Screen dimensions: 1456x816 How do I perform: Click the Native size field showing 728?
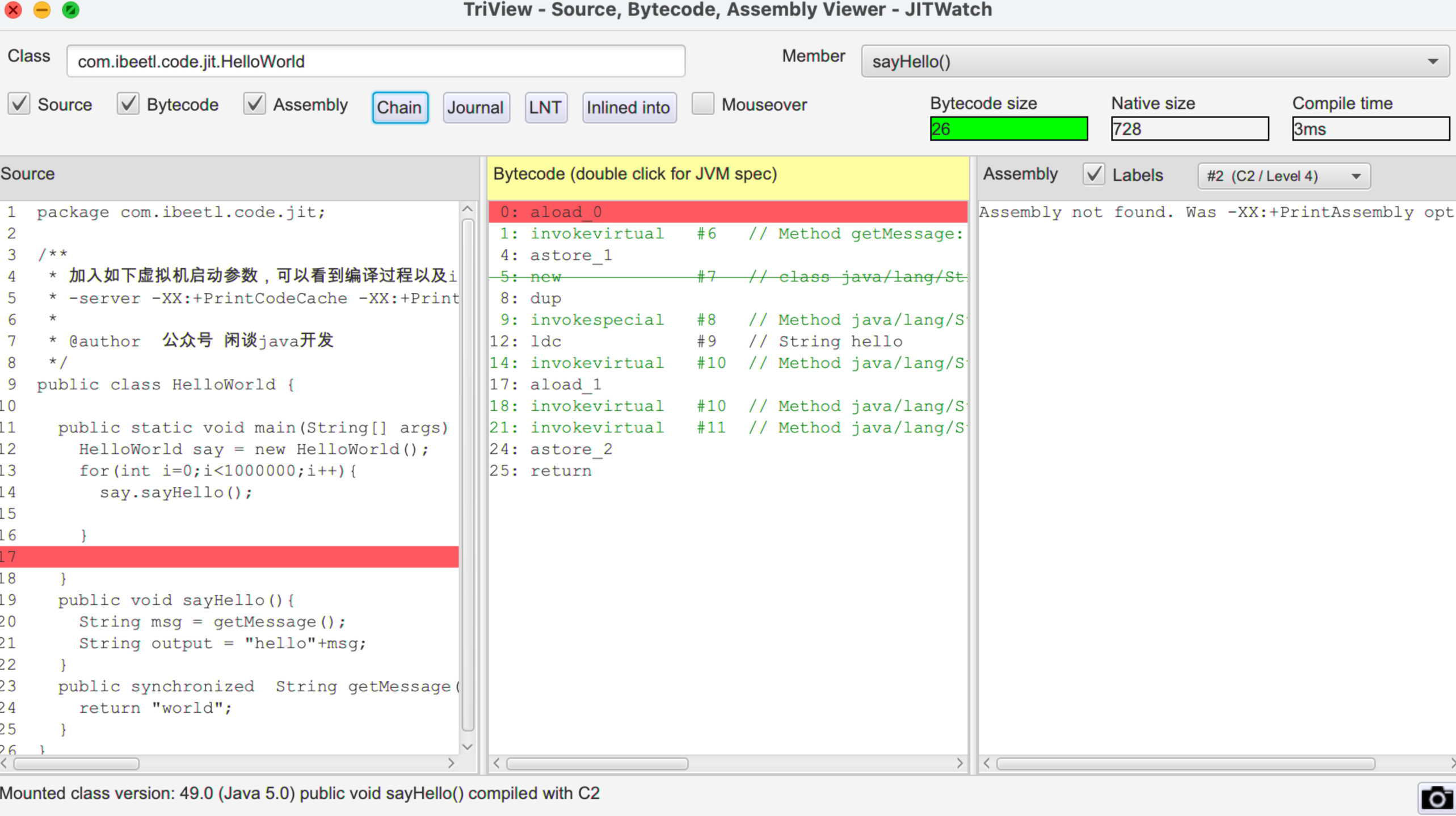click(x=1190, y=129)
